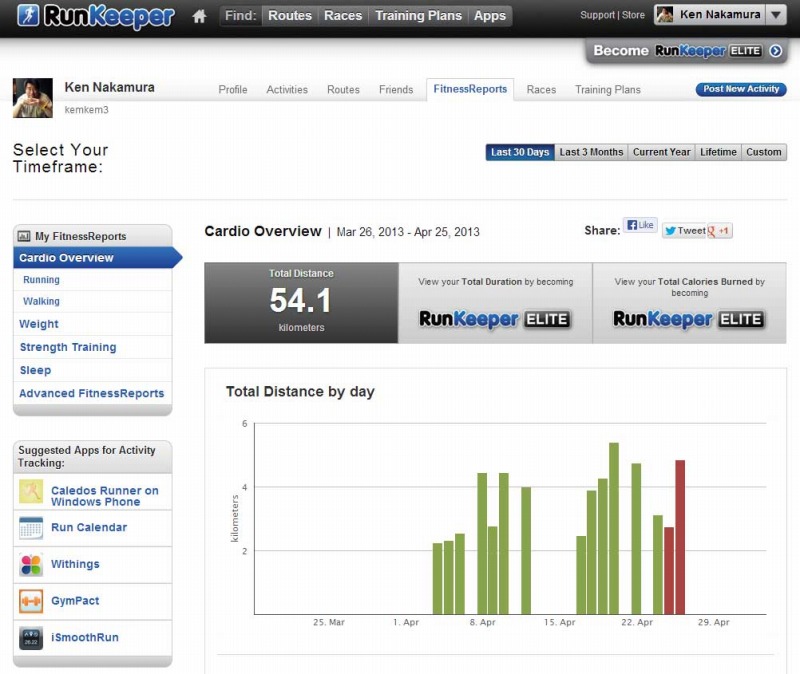Screen dimensions: 800x674
Task: Click the Run Calendar app icon
Action: coord(31,528)
